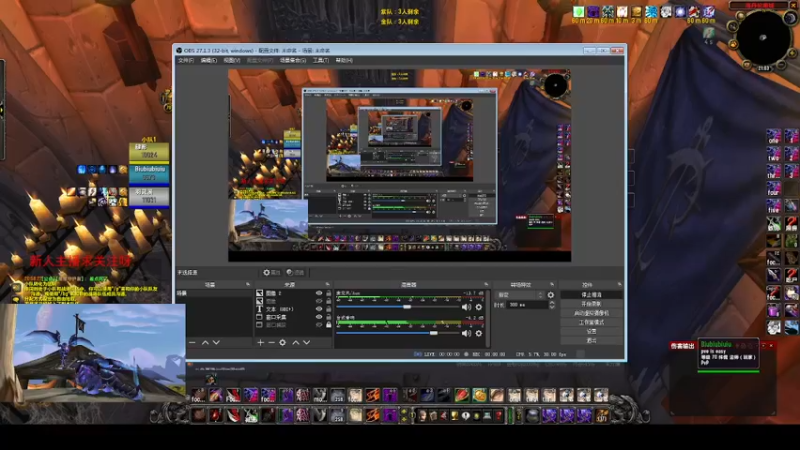Viewport: 800px width, 450px height.
Task: Select the 图像 2 source row
Action: coord(293,293)
